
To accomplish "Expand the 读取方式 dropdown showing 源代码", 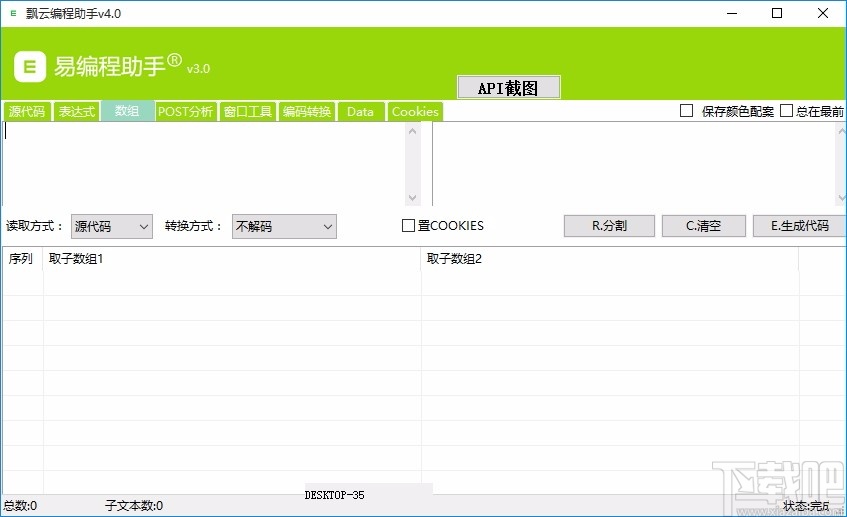I will 112,226.
